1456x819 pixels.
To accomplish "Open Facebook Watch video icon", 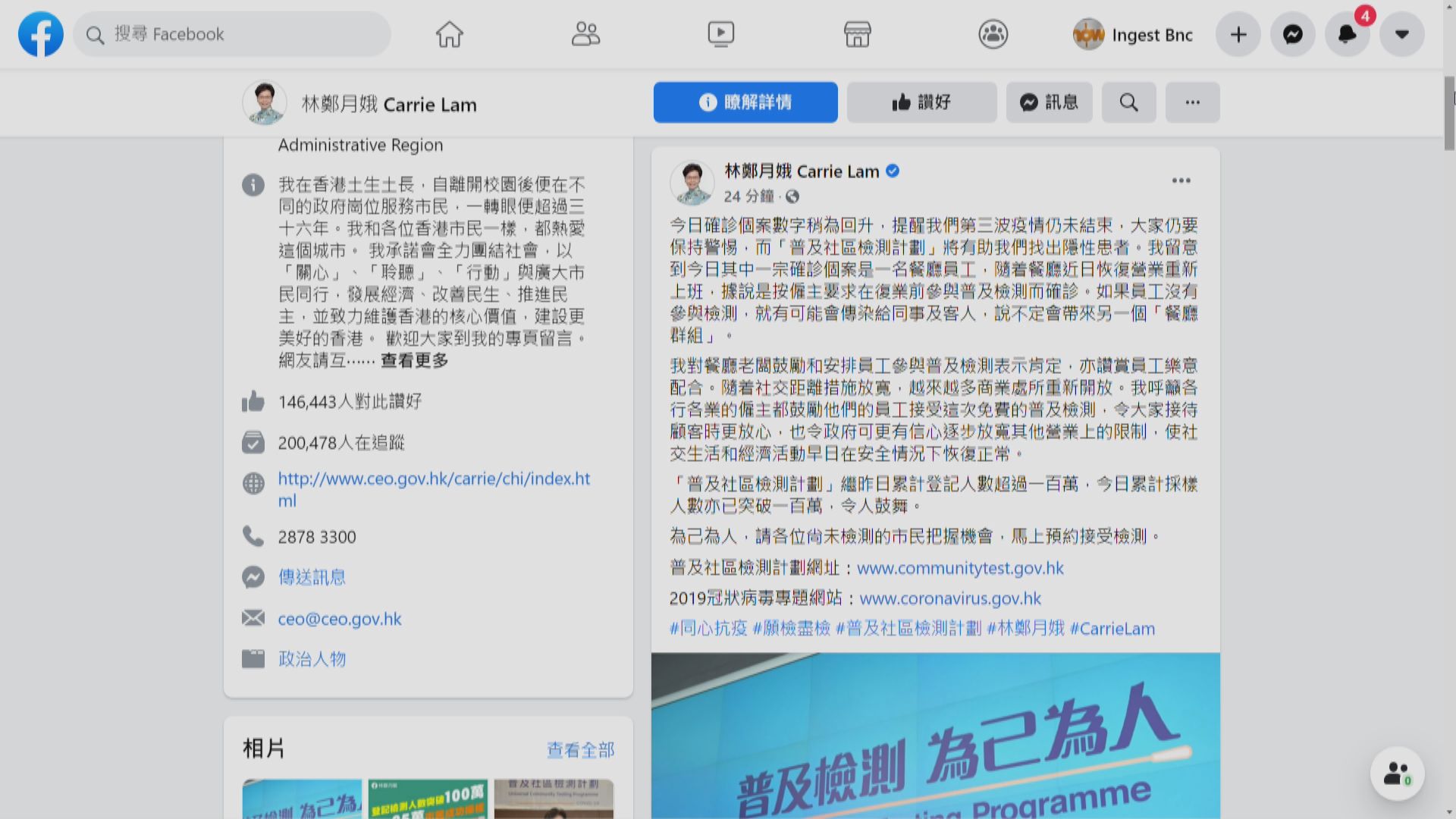I will 721,33.
